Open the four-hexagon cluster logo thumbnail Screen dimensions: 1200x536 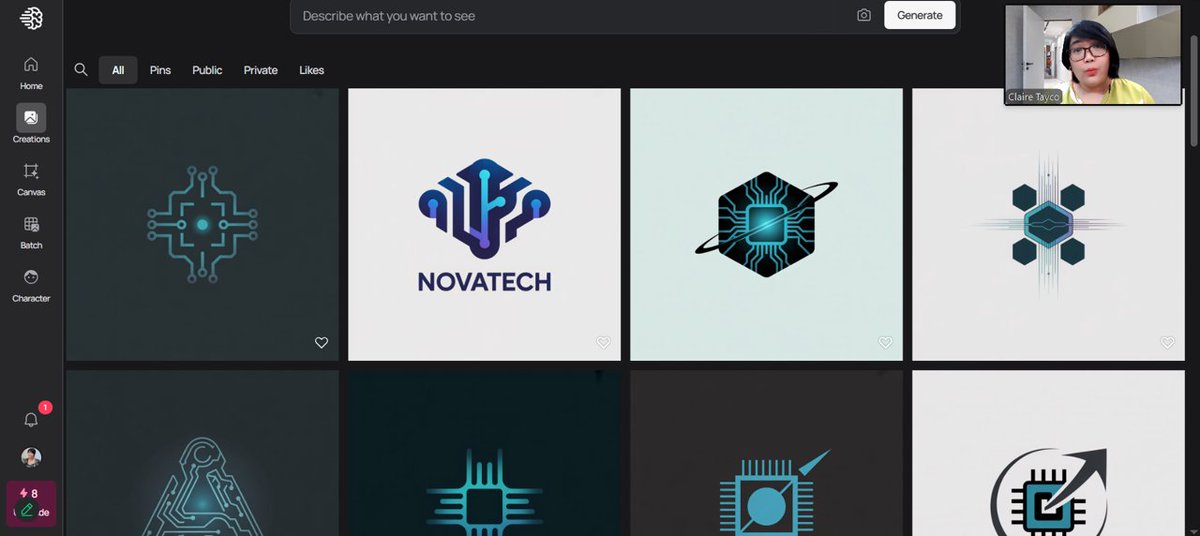(1048, 224)
